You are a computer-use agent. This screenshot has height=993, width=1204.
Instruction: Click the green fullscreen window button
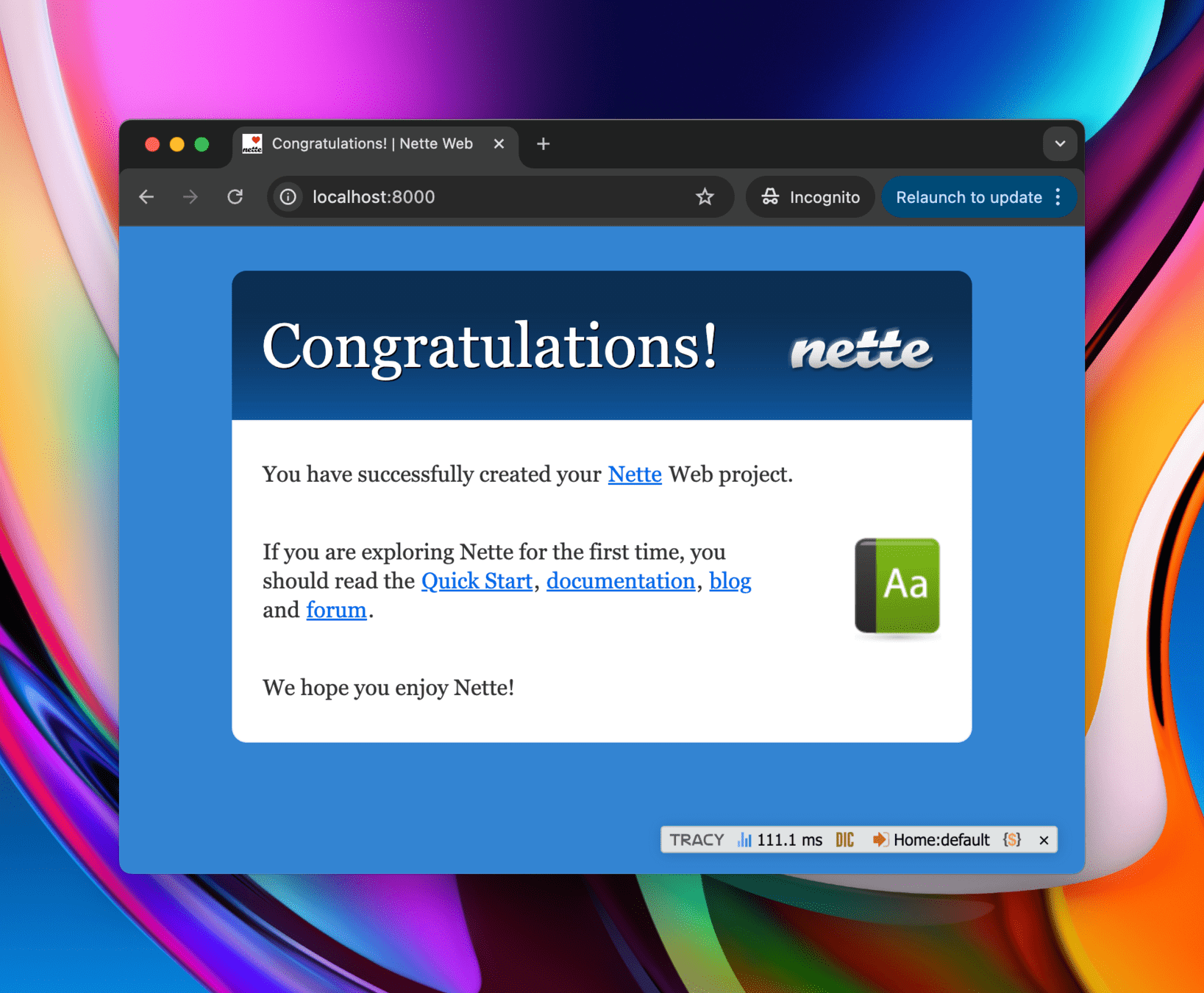coord(202,144)
